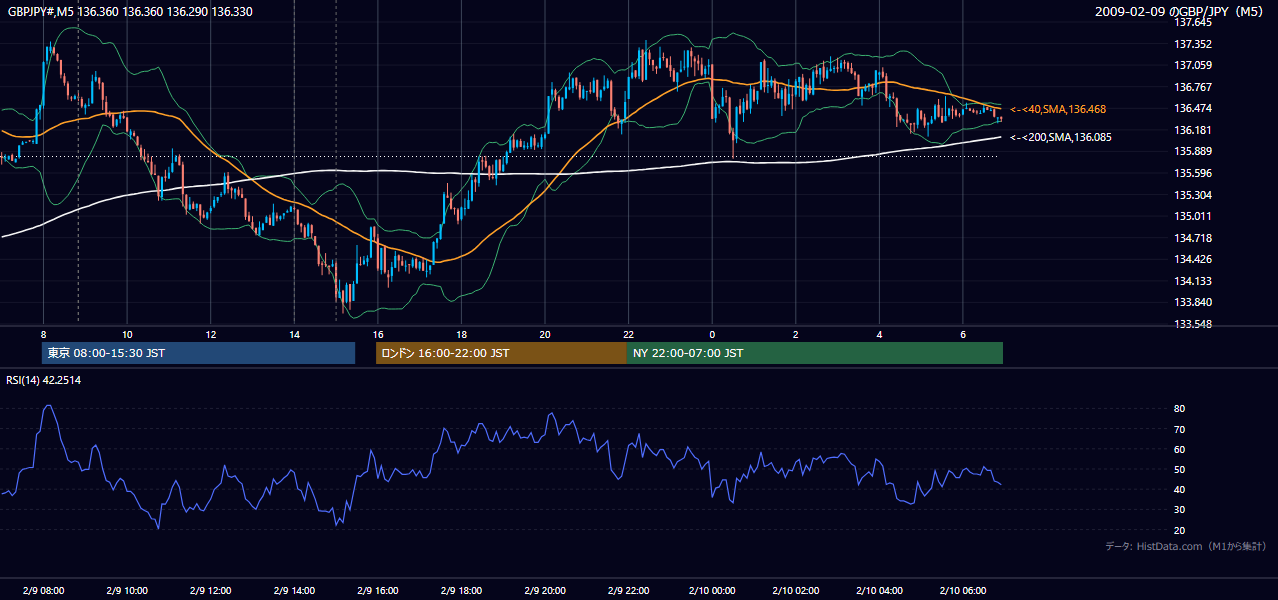
Task: Click price axis value 137.059
Action: click(1193, 65)
